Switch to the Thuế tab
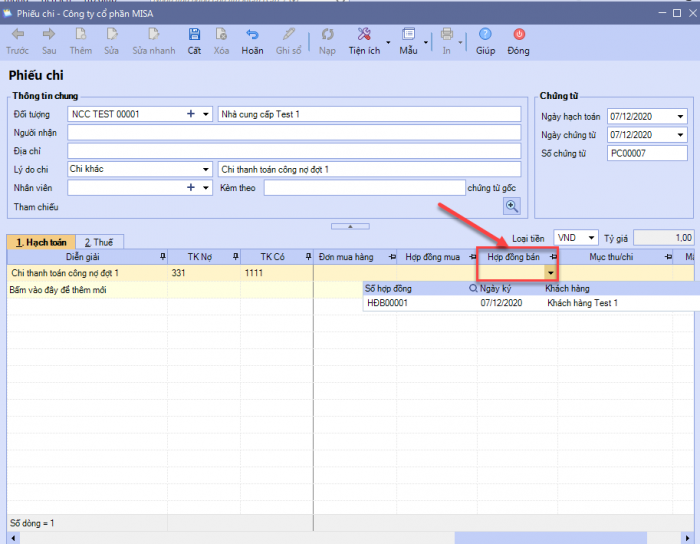This screenshot has width=700, height=544. tap(98, 242)
